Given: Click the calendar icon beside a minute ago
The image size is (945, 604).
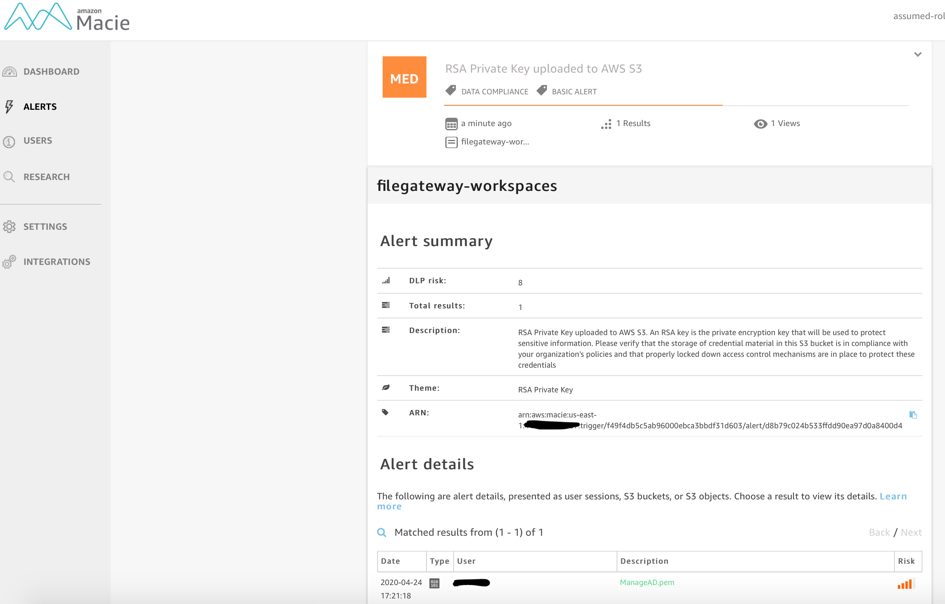Looking at the screenshot, I should tap(451, 124).
